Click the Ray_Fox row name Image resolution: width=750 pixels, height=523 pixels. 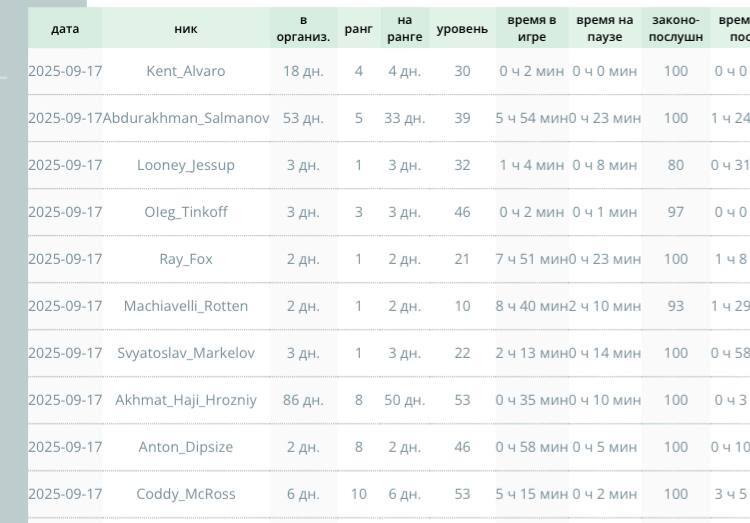(x=186, y=259)
